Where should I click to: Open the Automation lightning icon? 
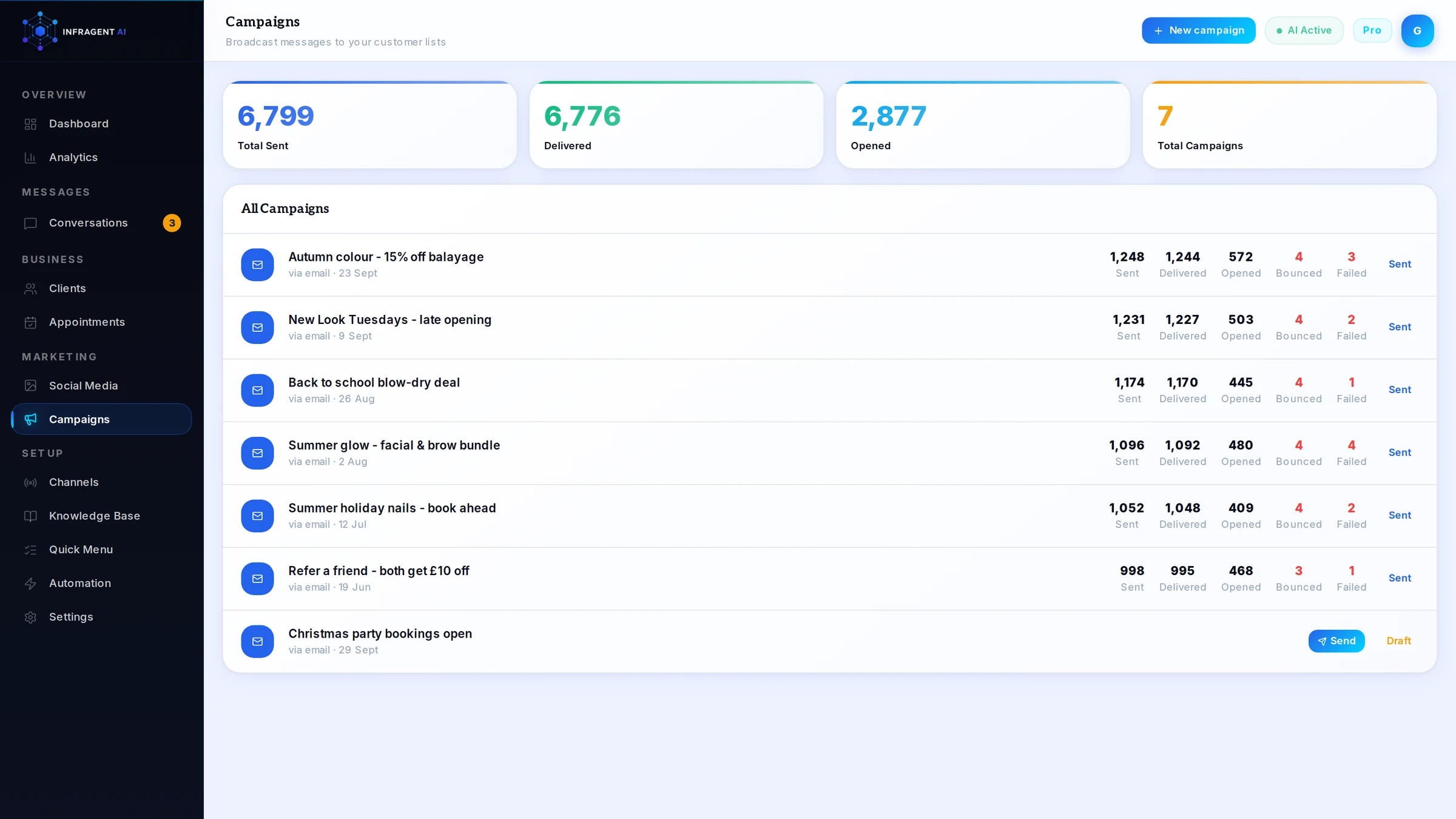[30, 584]
